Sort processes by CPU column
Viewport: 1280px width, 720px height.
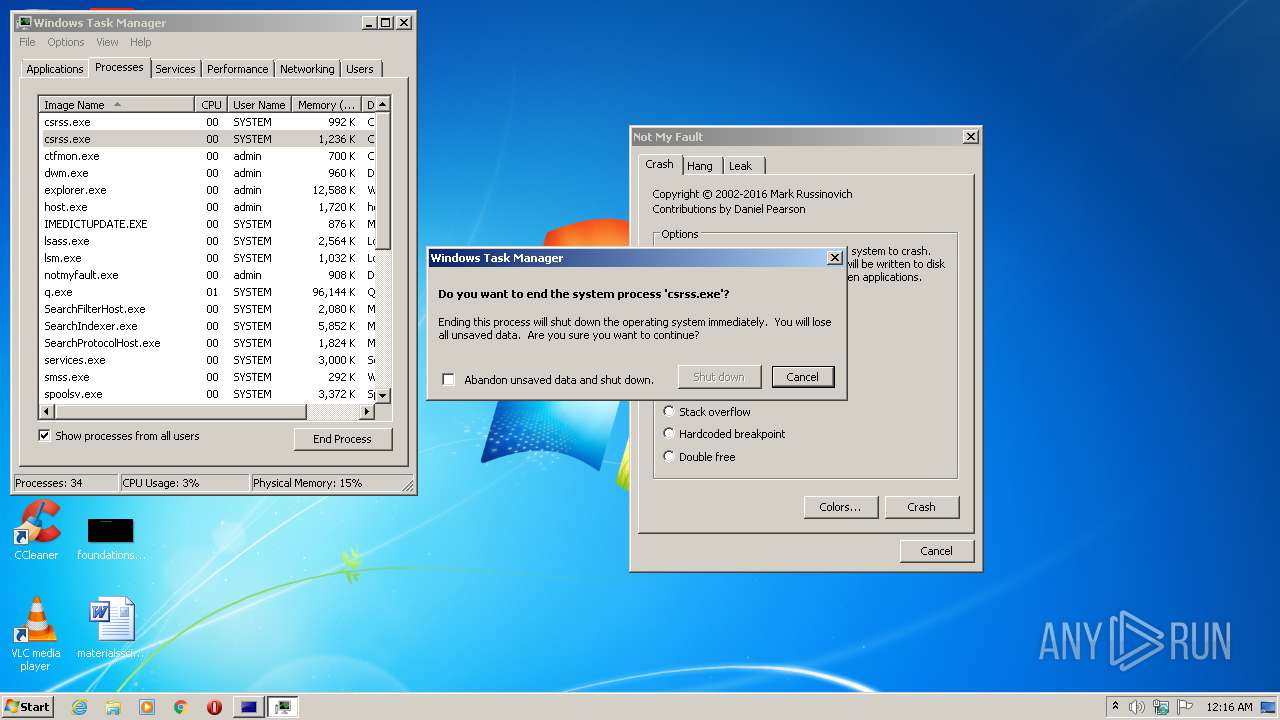click(210, 105)
